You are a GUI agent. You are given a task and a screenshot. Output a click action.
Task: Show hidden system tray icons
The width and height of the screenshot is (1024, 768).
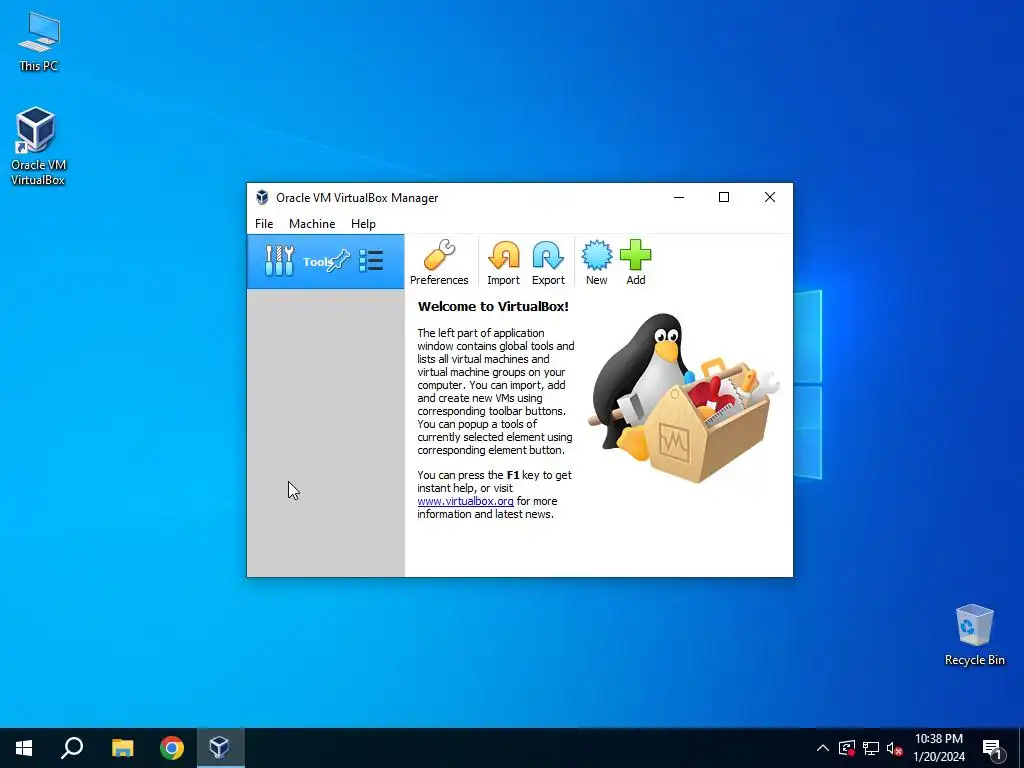pyautogui.click(x=823, y=748)
